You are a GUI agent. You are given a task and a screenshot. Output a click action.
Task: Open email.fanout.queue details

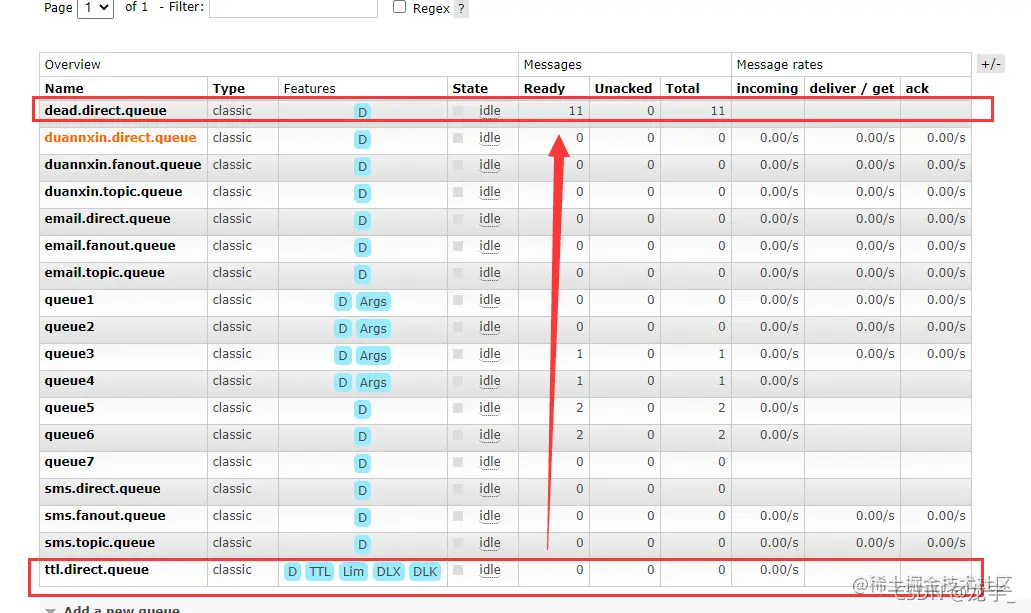point(110,245)
